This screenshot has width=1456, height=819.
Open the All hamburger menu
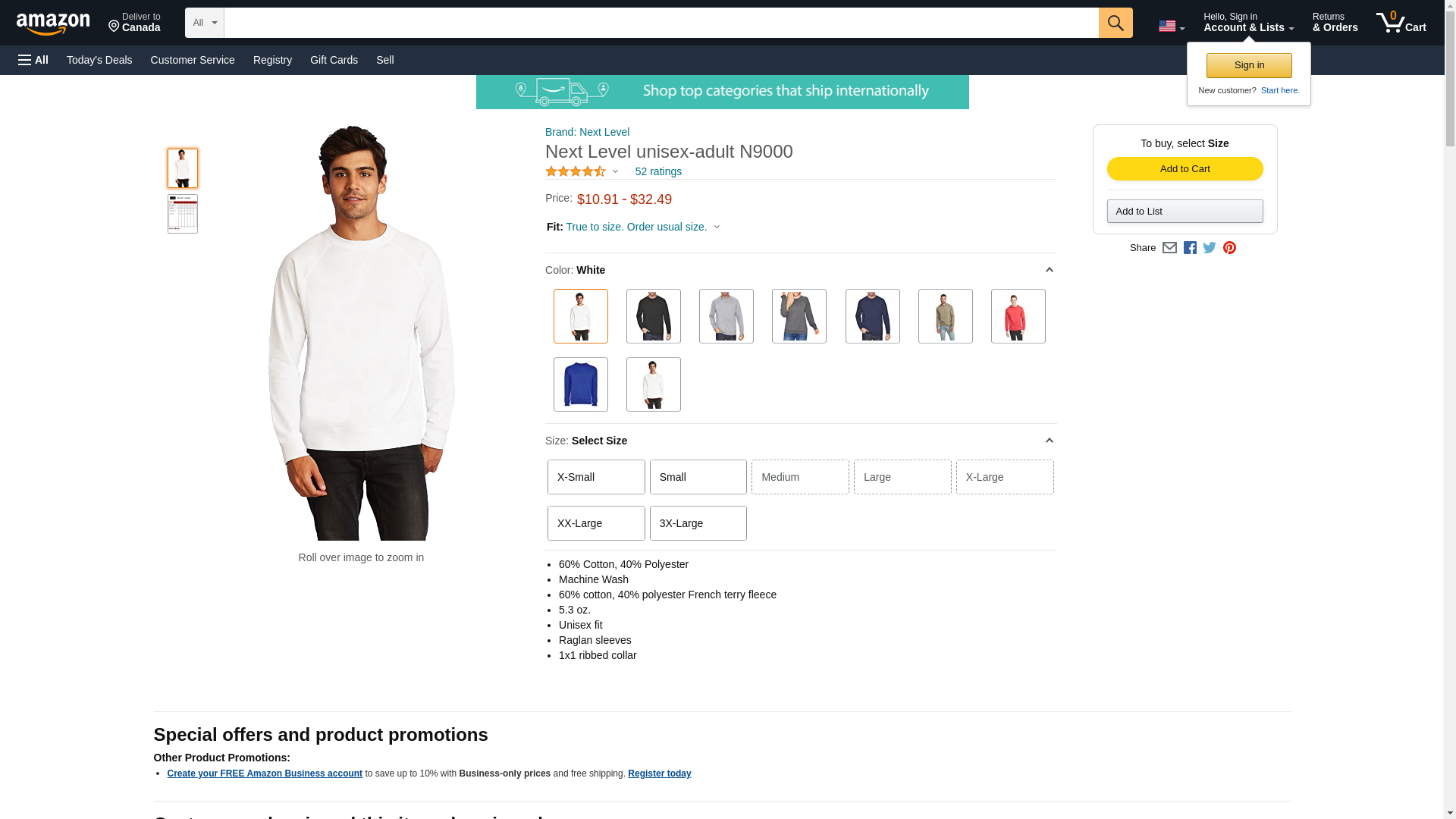(33, 60)
